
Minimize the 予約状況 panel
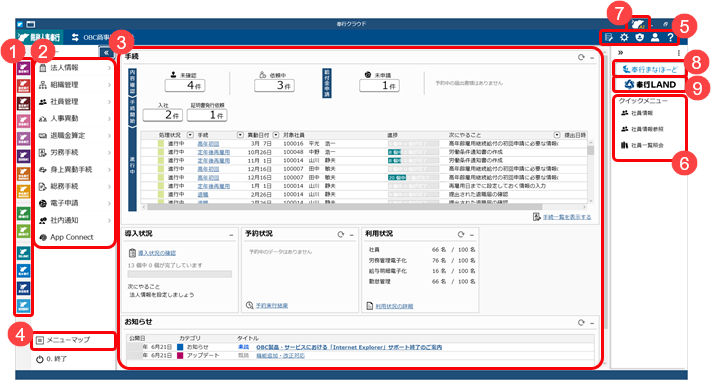point(351,235)
